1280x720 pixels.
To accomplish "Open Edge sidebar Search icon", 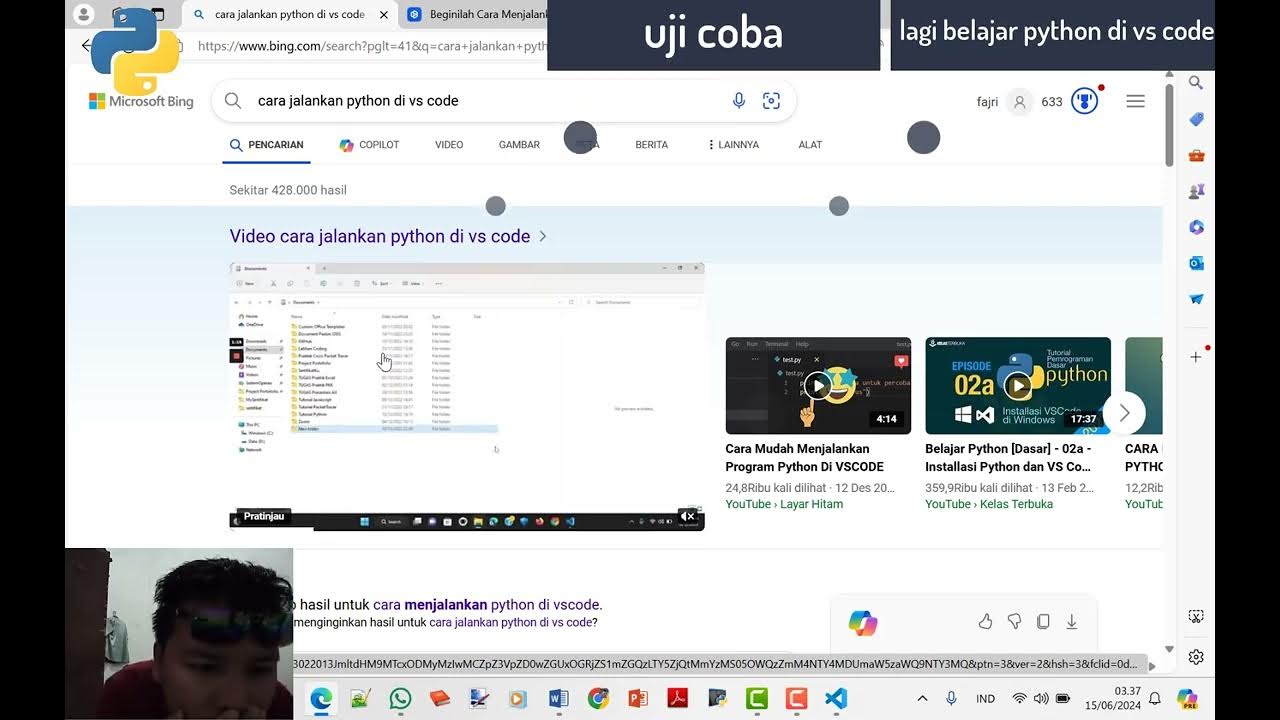I will 1196,83.
